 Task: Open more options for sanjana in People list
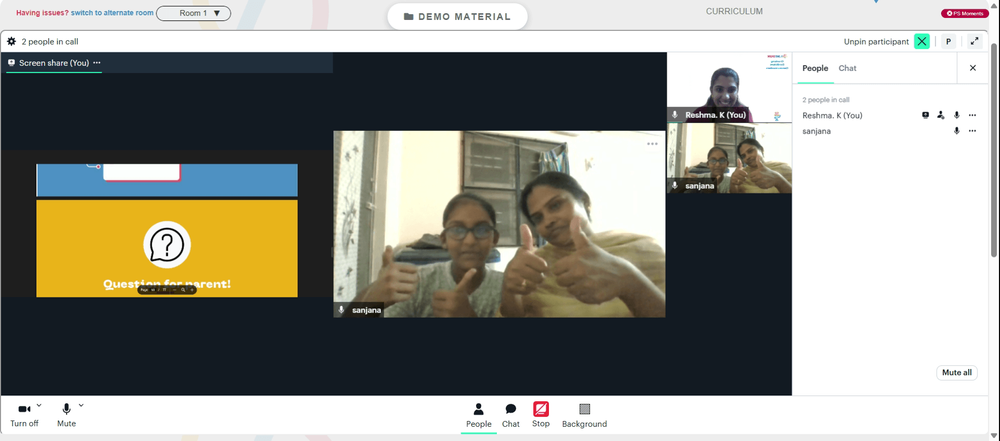tap(972, 131)
